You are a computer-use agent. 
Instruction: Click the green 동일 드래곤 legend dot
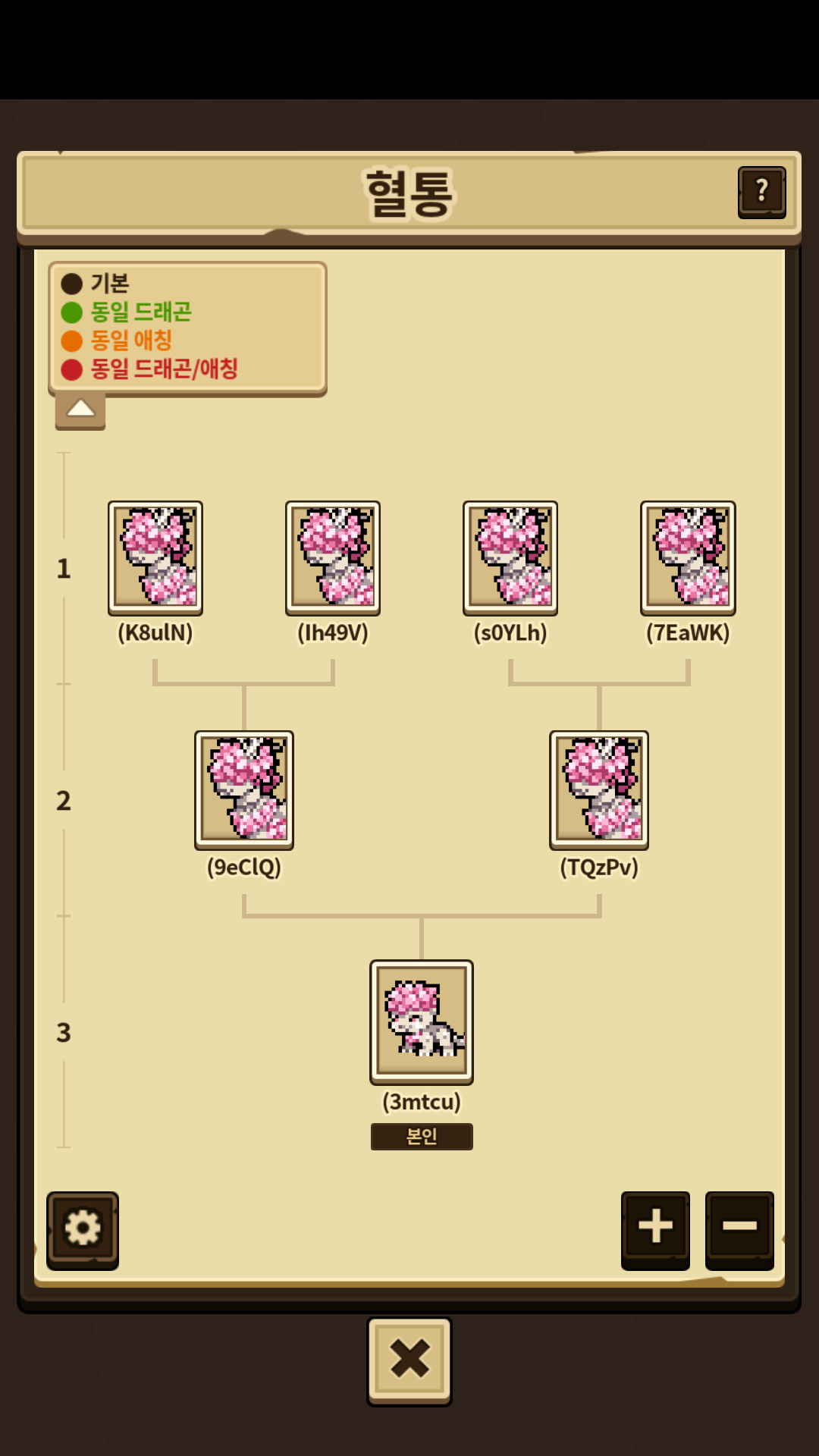tap(71, 312)
